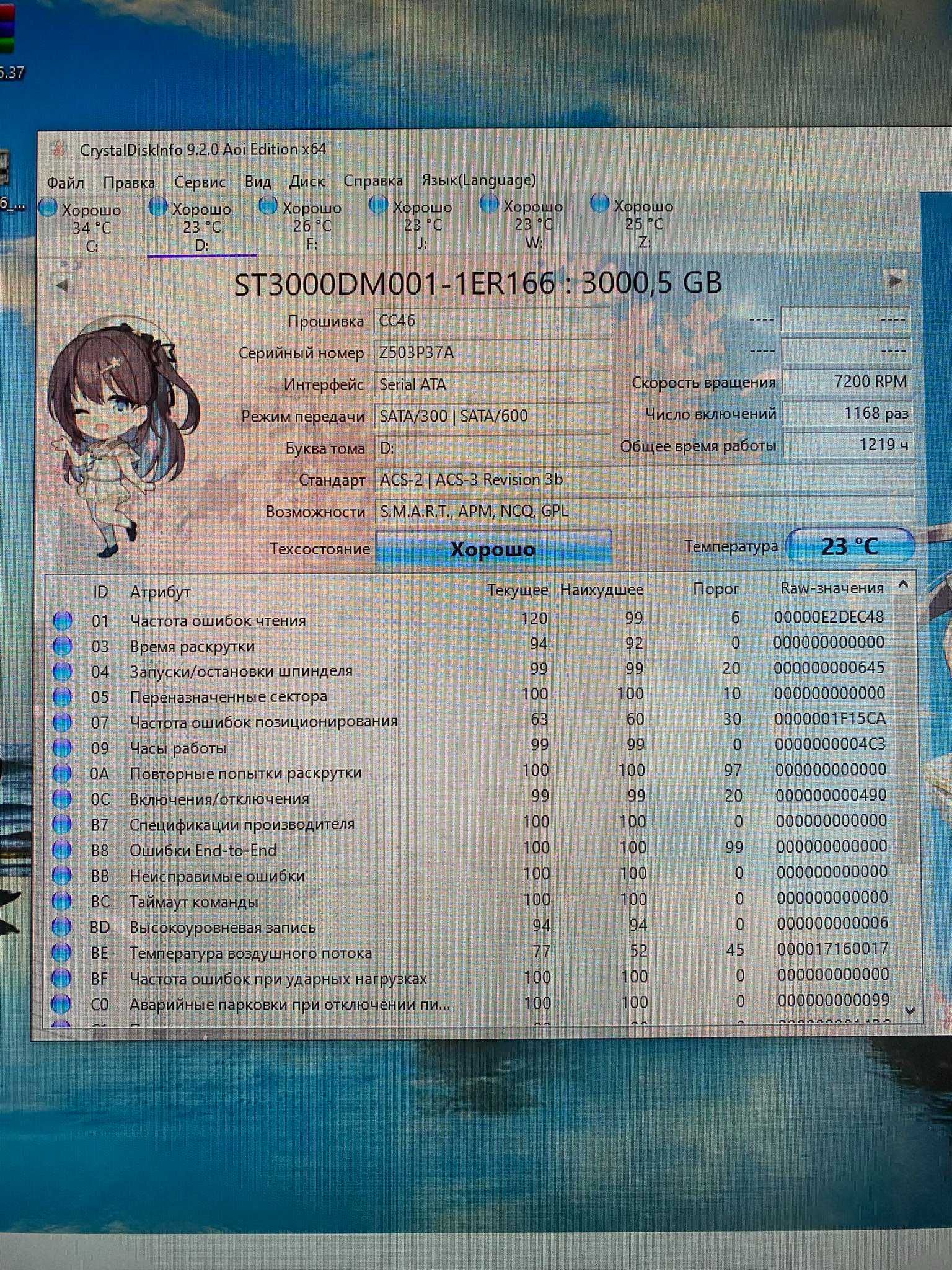Screen dimensions: 952x1270
Task: Open the Диск menu
Action: pyautogui.click(x=307, y=181)
